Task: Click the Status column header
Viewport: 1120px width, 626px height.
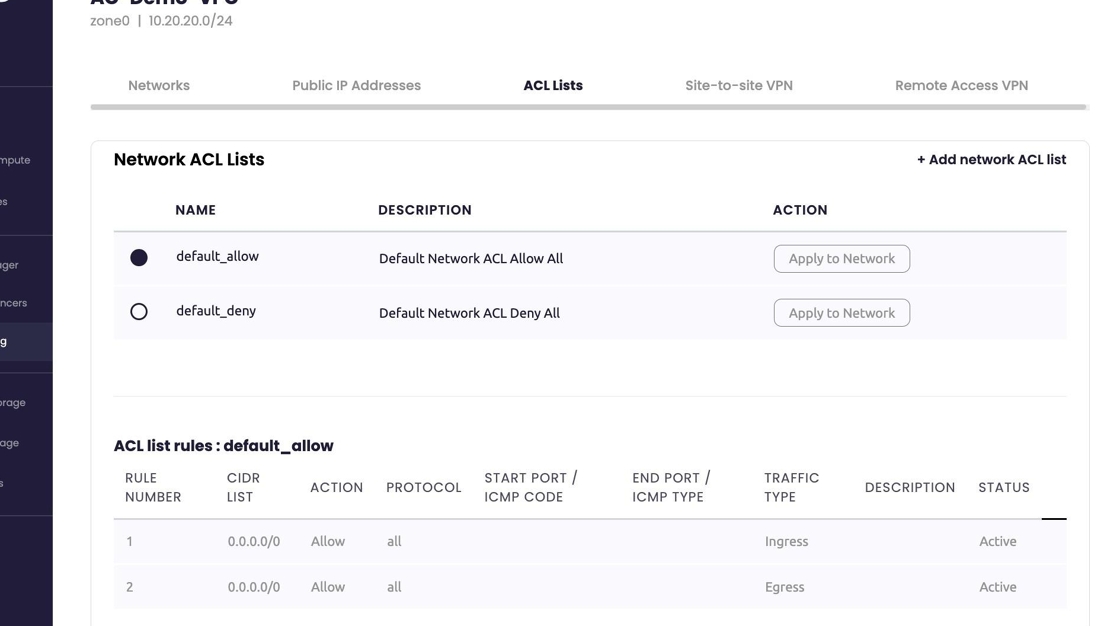Action: pyautogui.click(x=1003, y=487)
